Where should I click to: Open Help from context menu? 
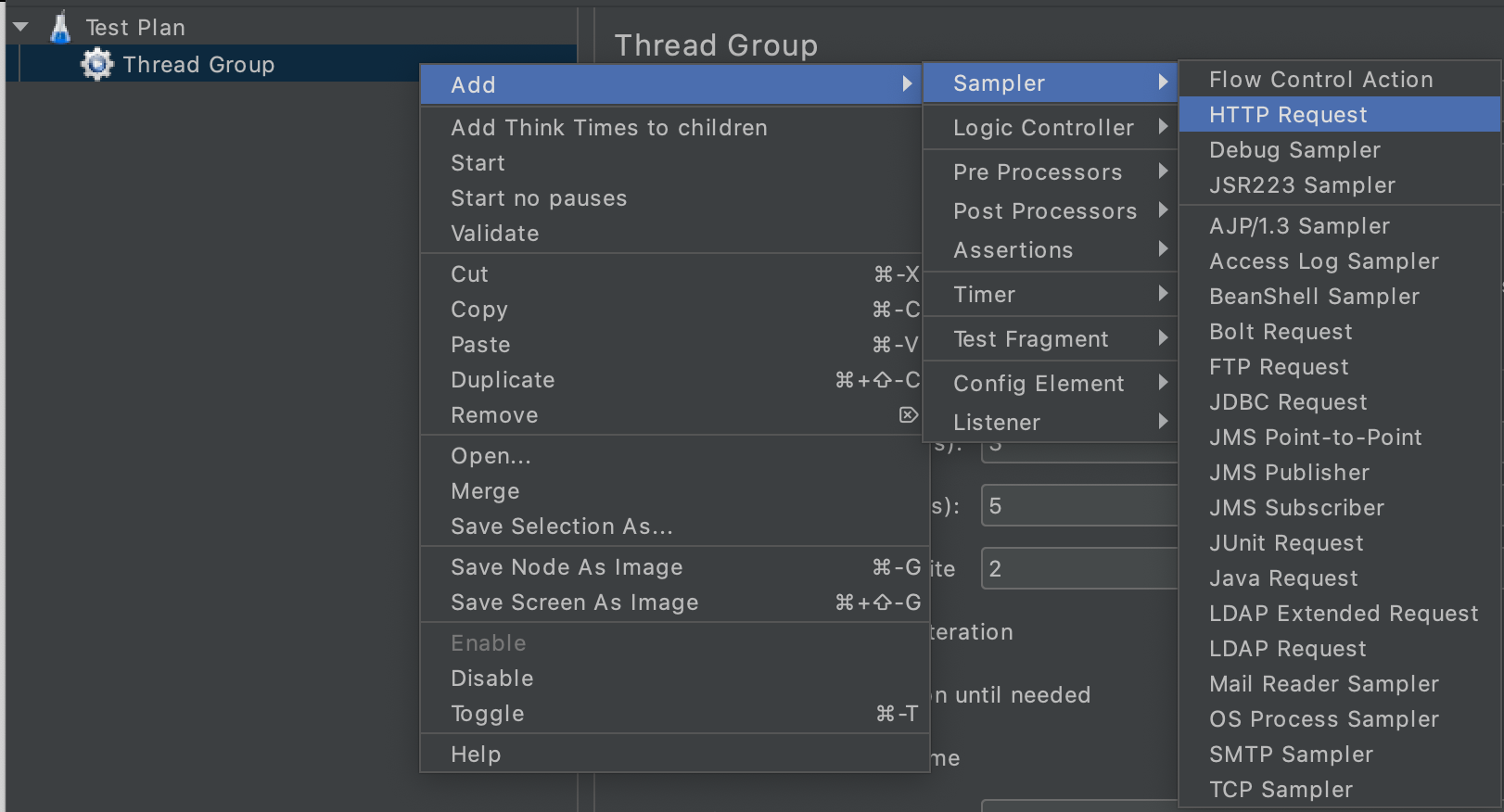coord(675,754)
